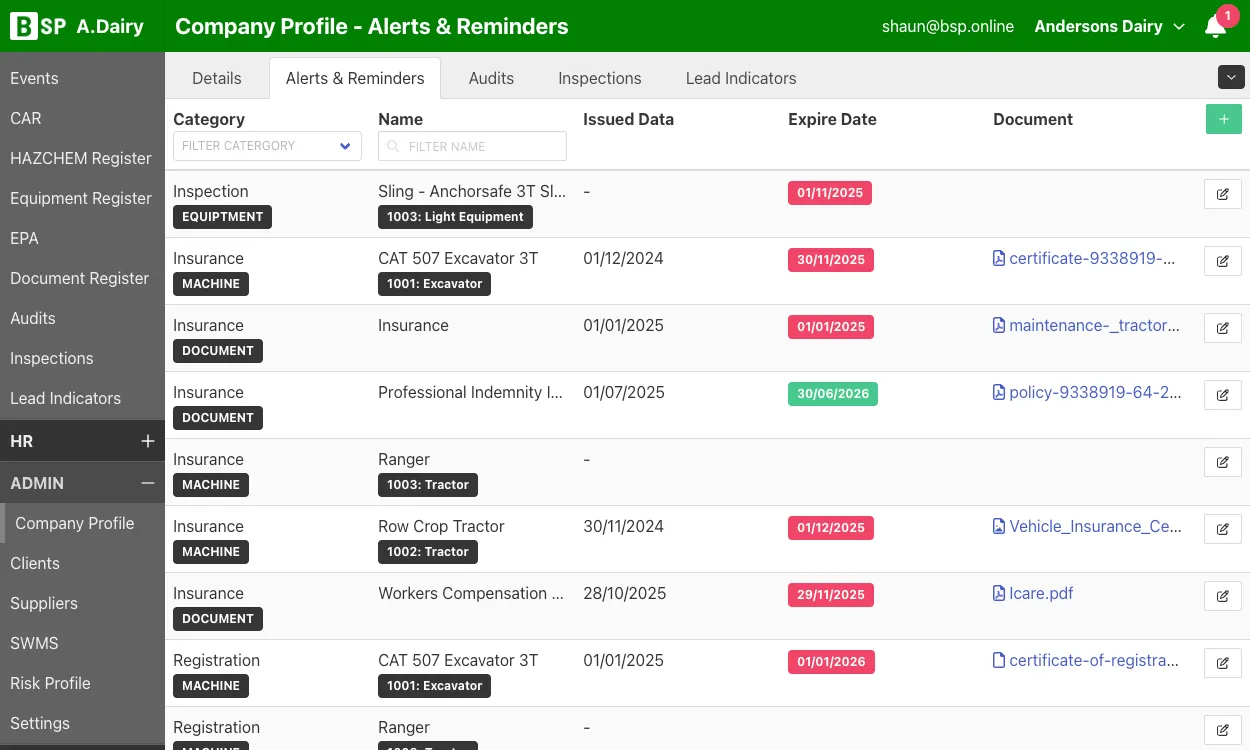Open Vehicle_Insurance_Ce document link

[1088, 526]
